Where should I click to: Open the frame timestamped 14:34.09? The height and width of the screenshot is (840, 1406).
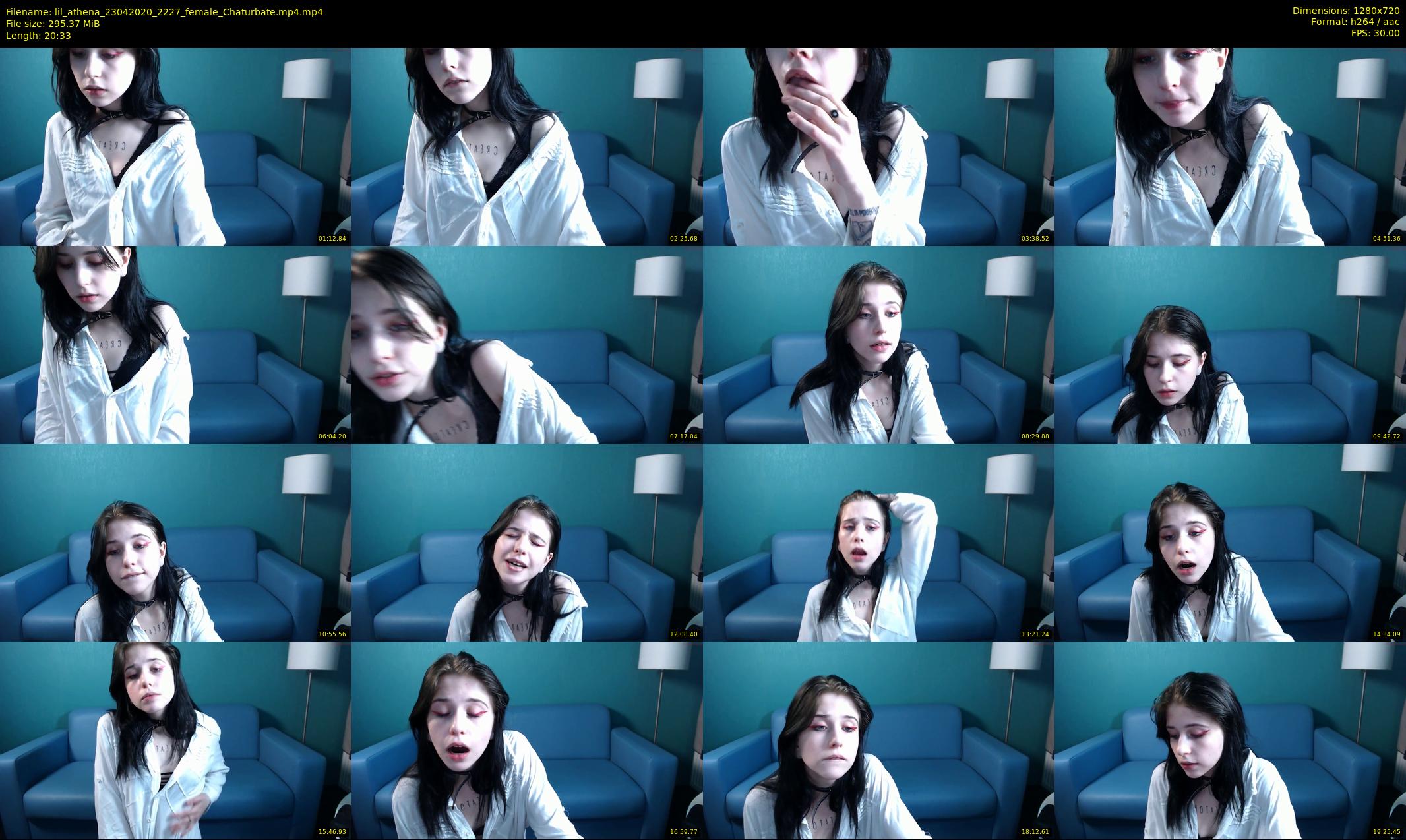coord(1230,542)
